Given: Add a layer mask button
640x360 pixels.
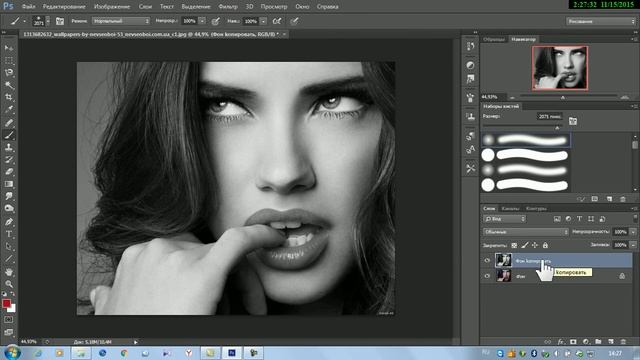Looking at the screenshot, I should (x=573, y=342).
